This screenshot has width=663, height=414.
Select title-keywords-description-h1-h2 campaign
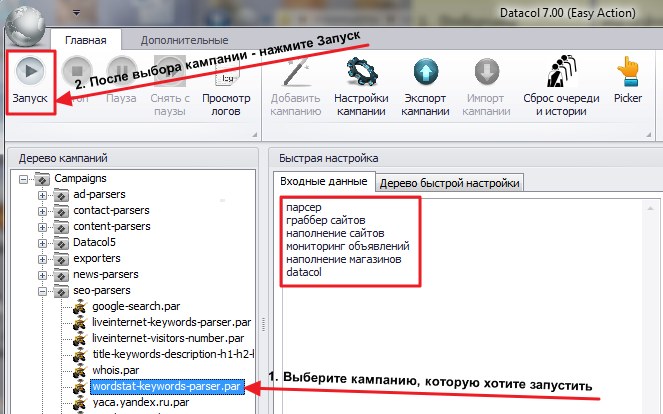pyautogui.click(x=173, y=354)
